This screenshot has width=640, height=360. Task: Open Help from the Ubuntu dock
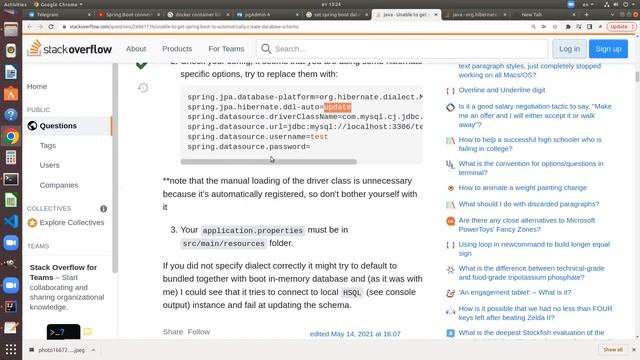coord(11,115)
